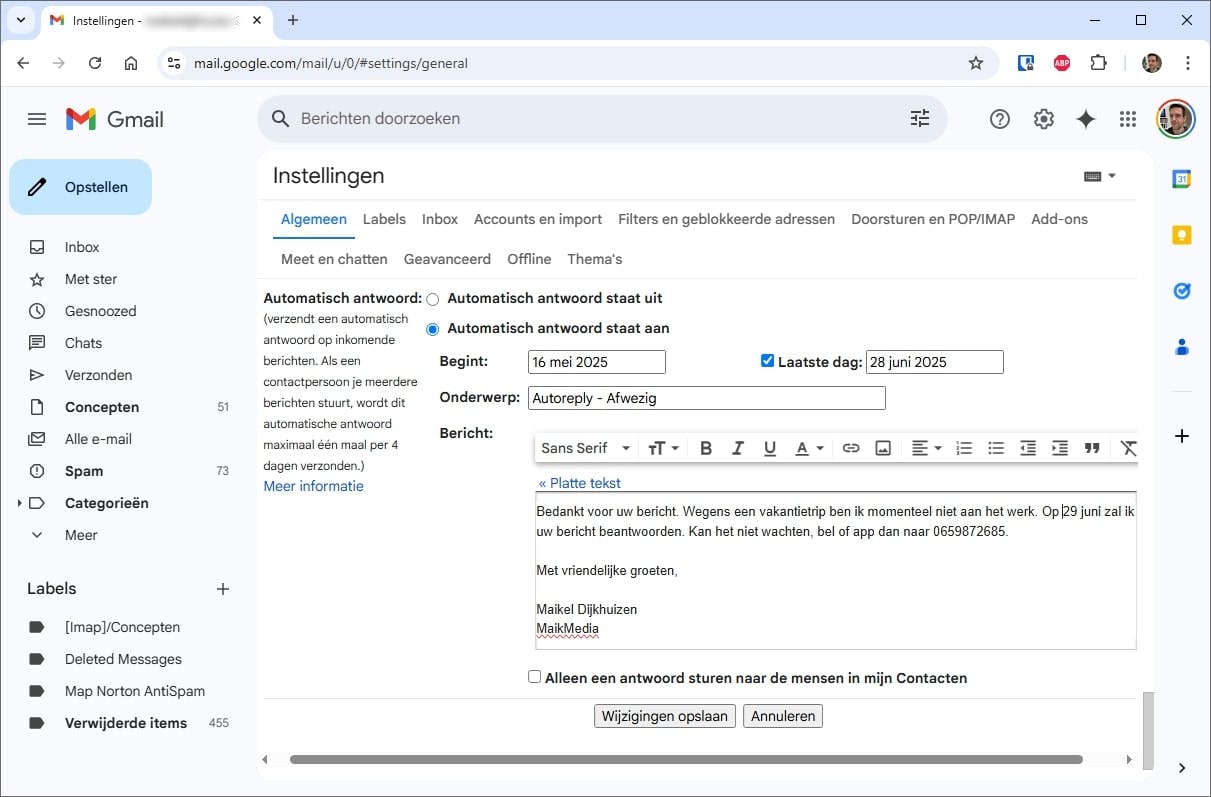Expand the Categorieën section

pyautogui.click(x=19, y=503)
